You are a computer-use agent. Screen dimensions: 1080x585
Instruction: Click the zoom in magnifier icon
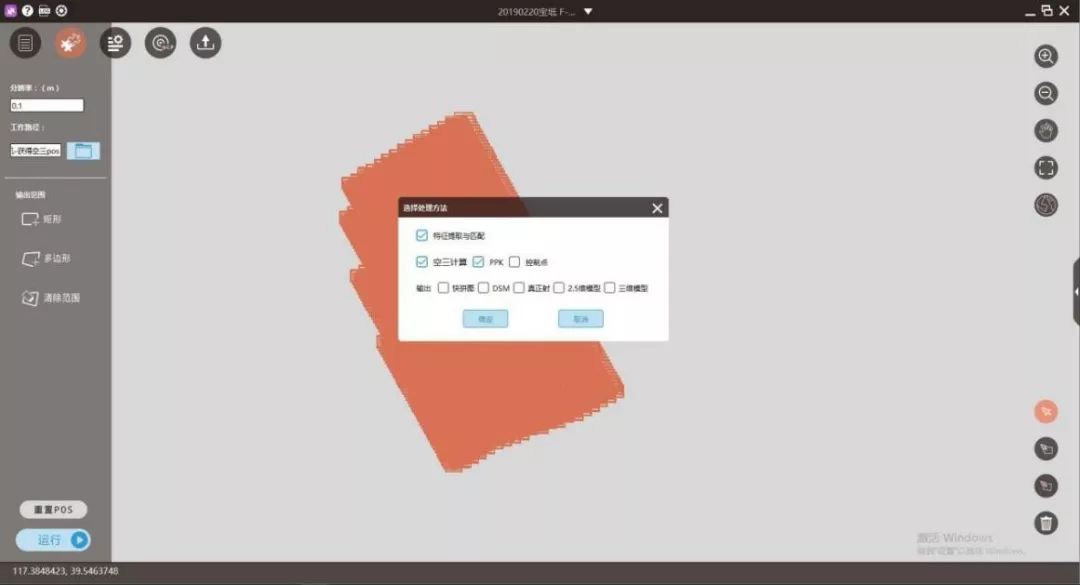(x=1046, y=57)
